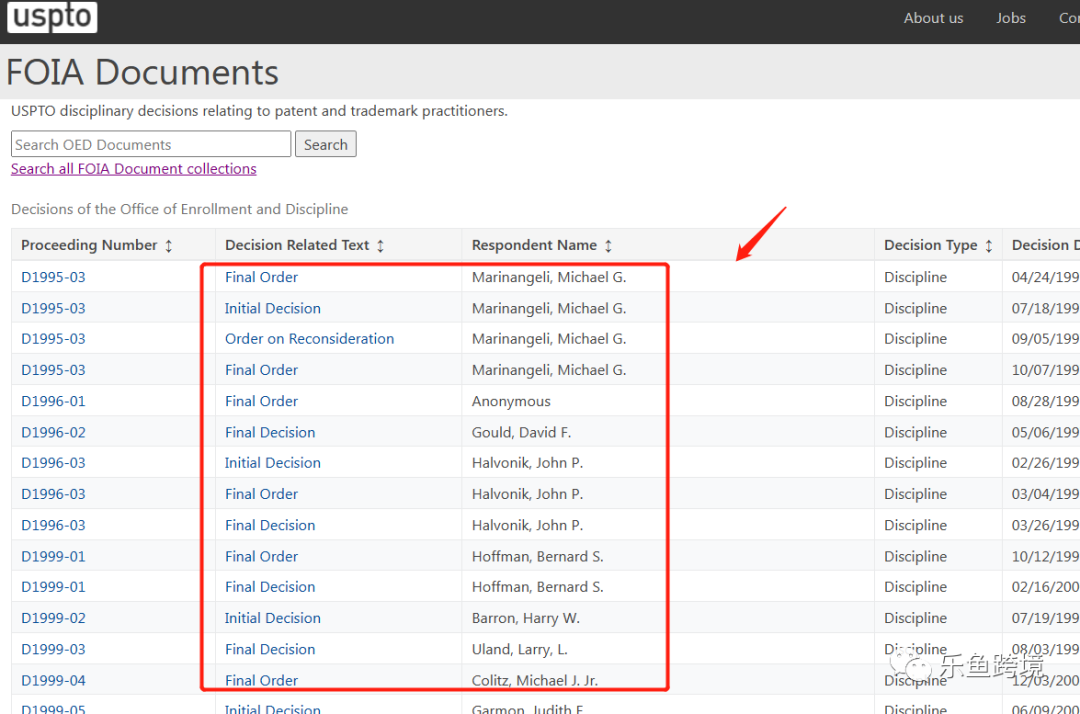Open Final Decision for Gould, David F.

pos(269,432)
